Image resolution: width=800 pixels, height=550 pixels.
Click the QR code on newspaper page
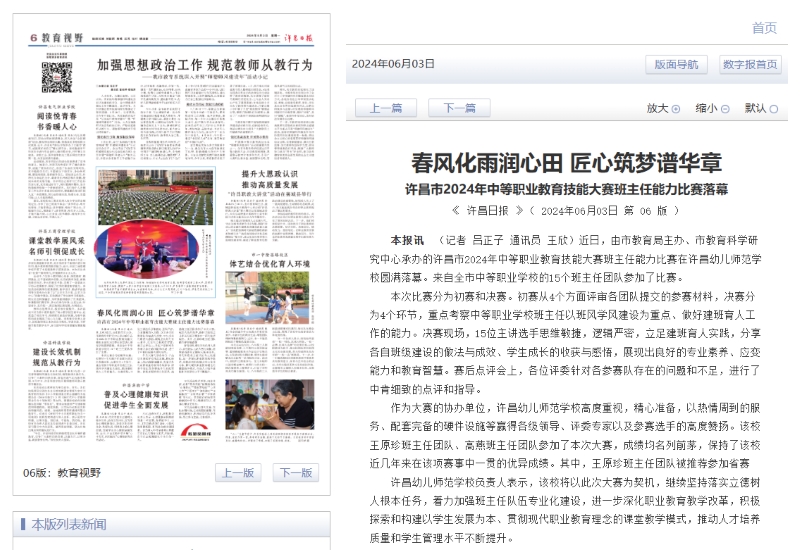[x=58, y=75]
